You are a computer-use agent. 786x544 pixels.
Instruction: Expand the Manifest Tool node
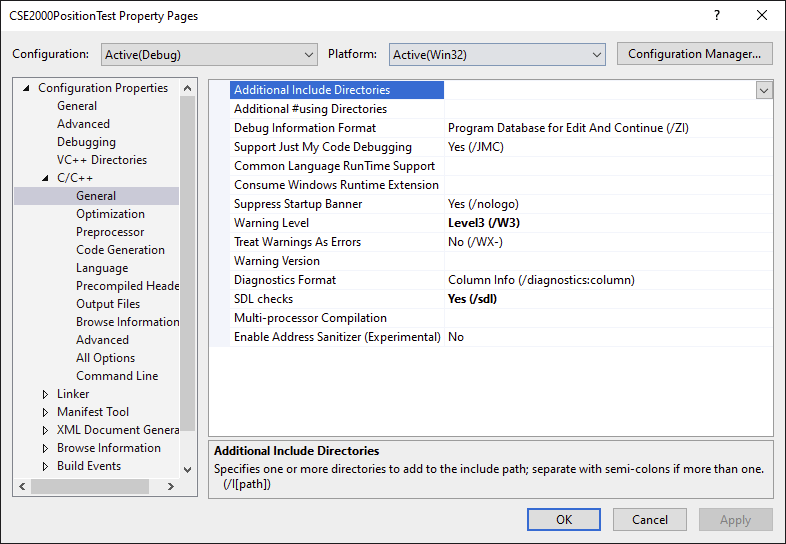45,412
